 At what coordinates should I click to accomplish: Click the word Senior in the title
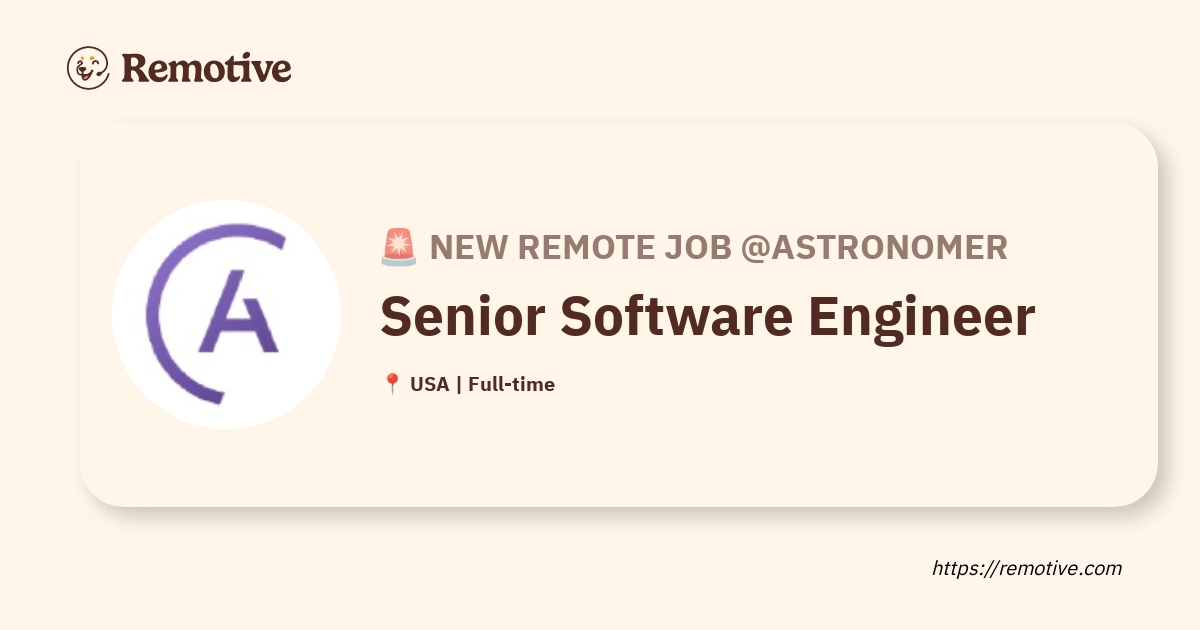461,316
